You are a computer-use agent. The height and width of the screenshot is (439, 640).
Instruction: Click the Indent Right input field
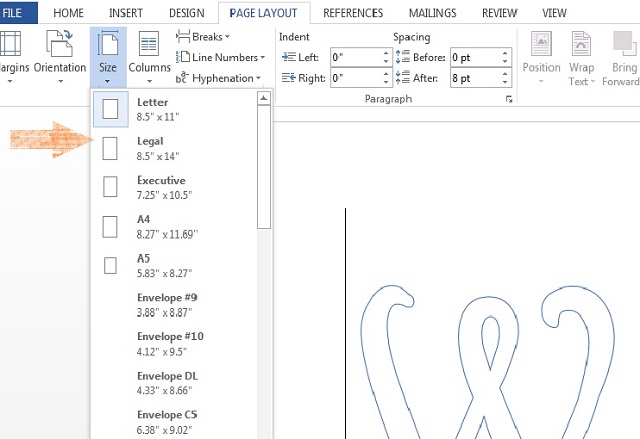[x=356, y=78]
